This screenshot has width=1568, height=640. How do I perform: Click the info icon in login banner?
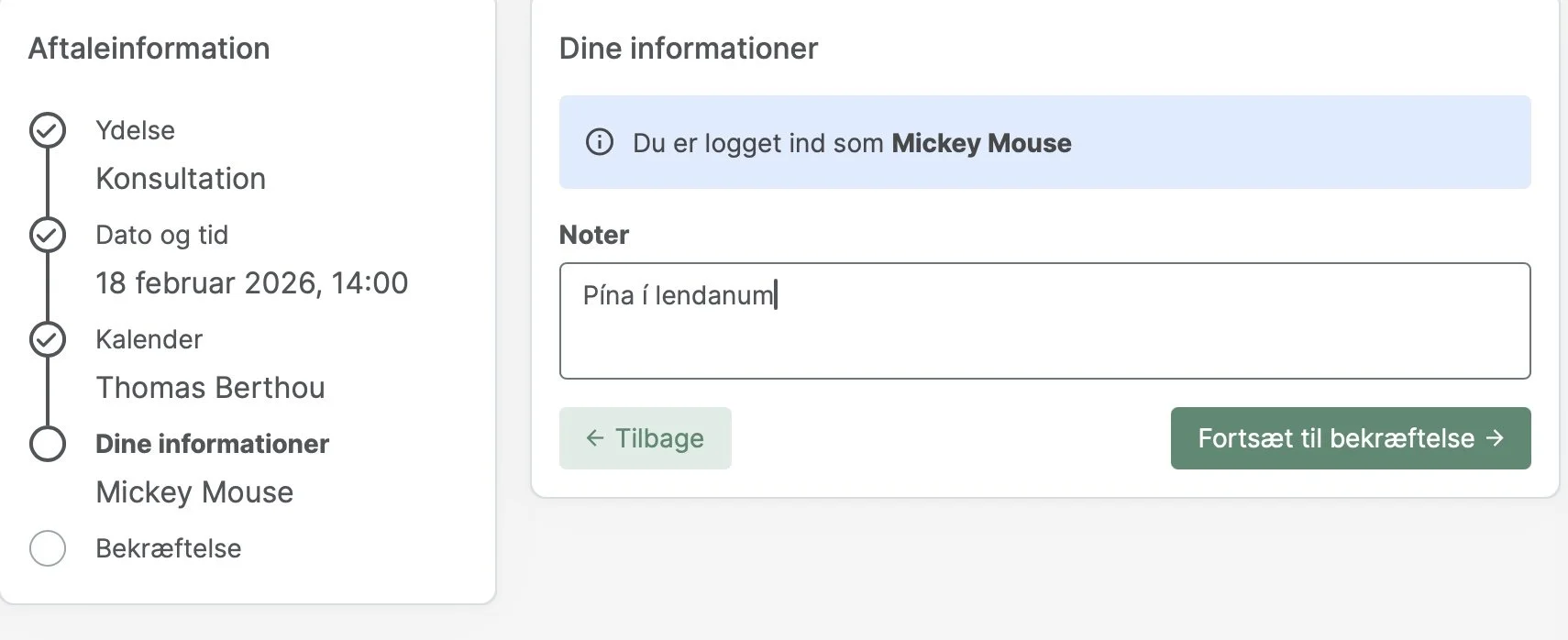pyautogui.click(x=600, y=142)
